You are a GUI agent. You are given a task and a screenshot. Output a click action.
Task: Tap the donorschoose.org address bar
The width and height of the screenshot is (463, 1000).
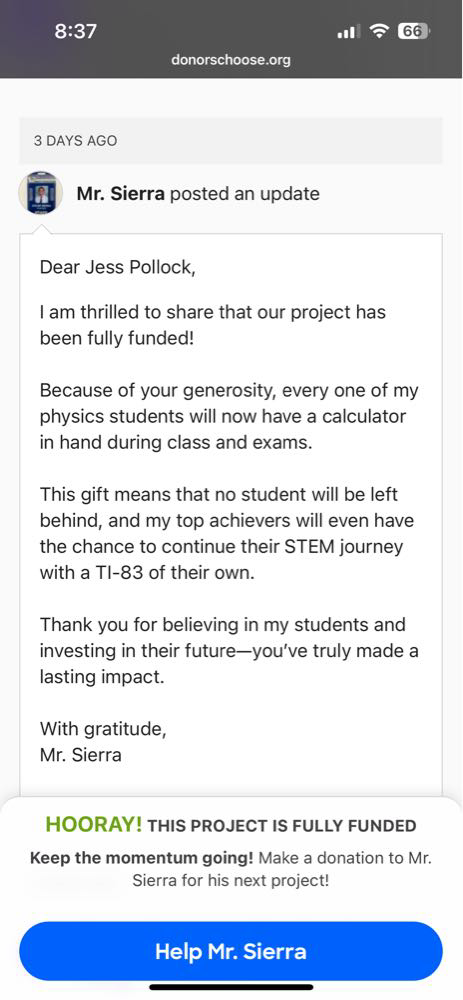231,60
